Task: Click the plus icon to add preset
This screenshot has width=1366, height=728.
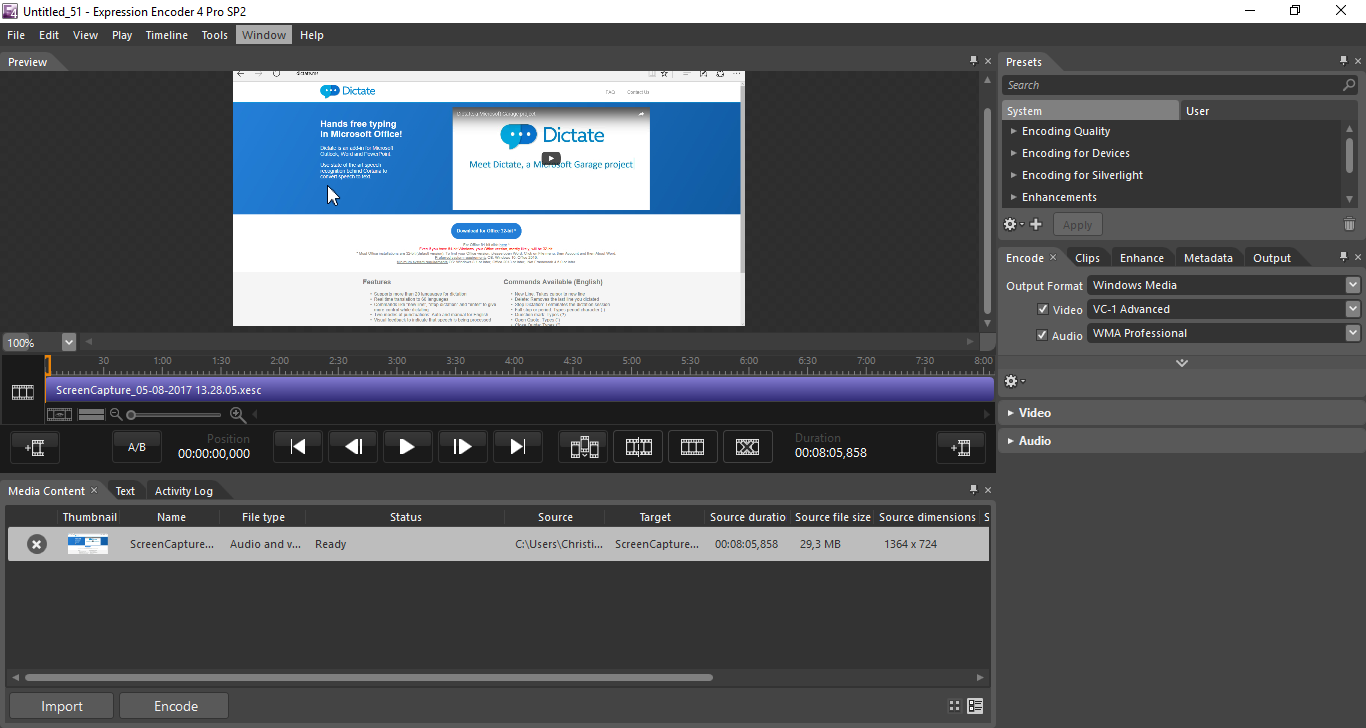Action: (x=1036, y=224)
